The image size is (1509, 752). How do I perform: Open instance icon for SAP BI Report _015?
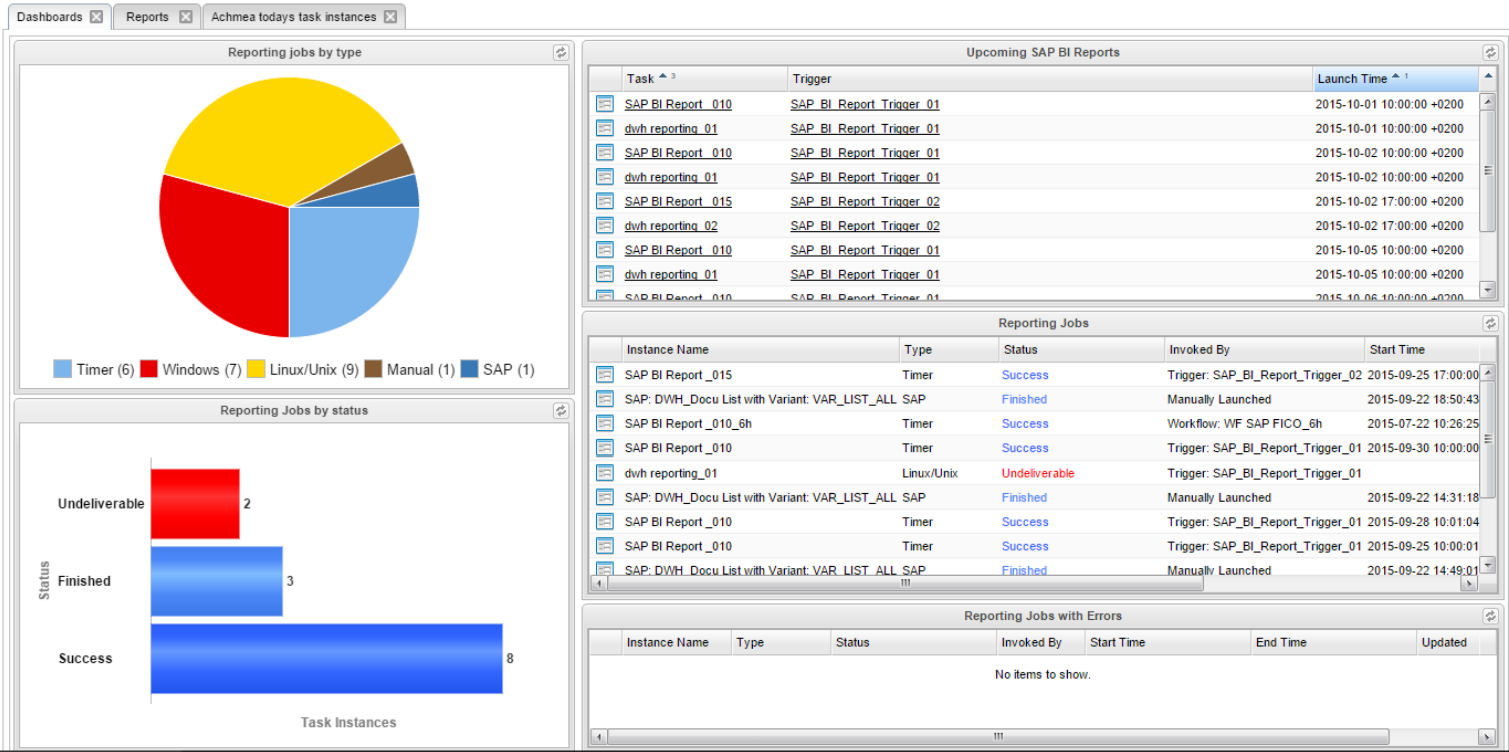[604, 374]
